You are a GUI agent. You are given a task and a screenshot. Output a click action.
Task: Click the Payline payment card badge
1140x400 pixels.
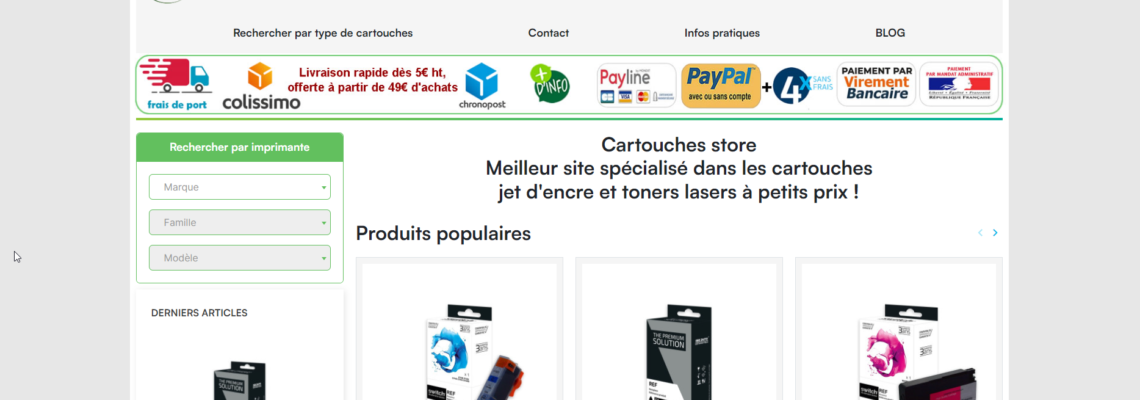[x=636, y=85]
